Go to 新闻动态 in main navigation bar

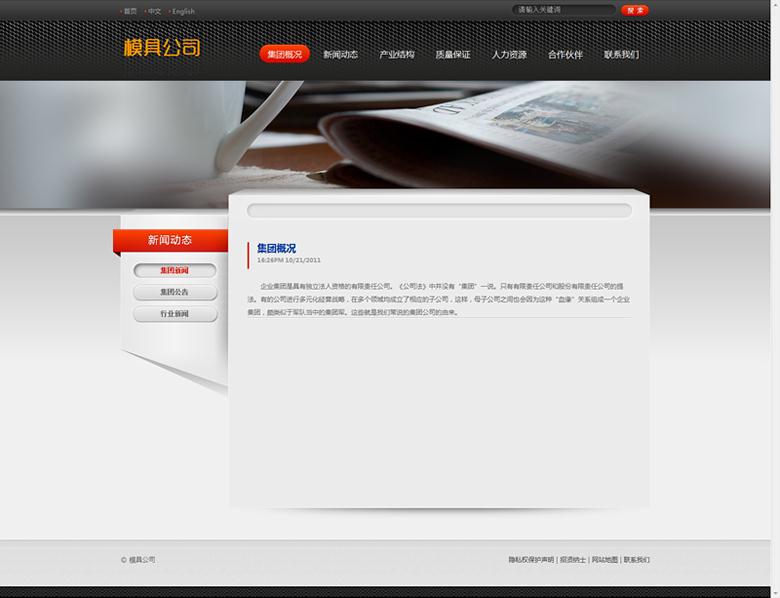coord(340,54)
